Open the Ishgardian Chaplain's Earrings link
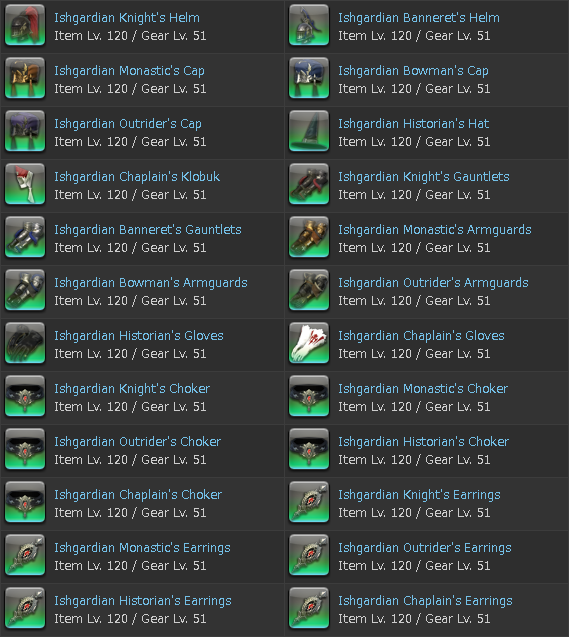569x637 pixels. (426, 601)
